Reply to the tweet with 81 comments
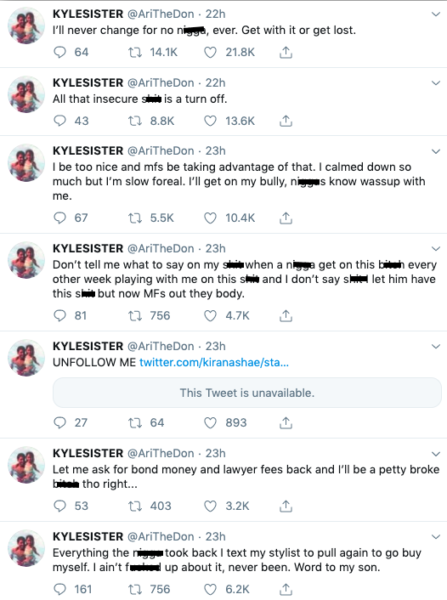This screenshot has height=600, width=447. coord(60,316)
